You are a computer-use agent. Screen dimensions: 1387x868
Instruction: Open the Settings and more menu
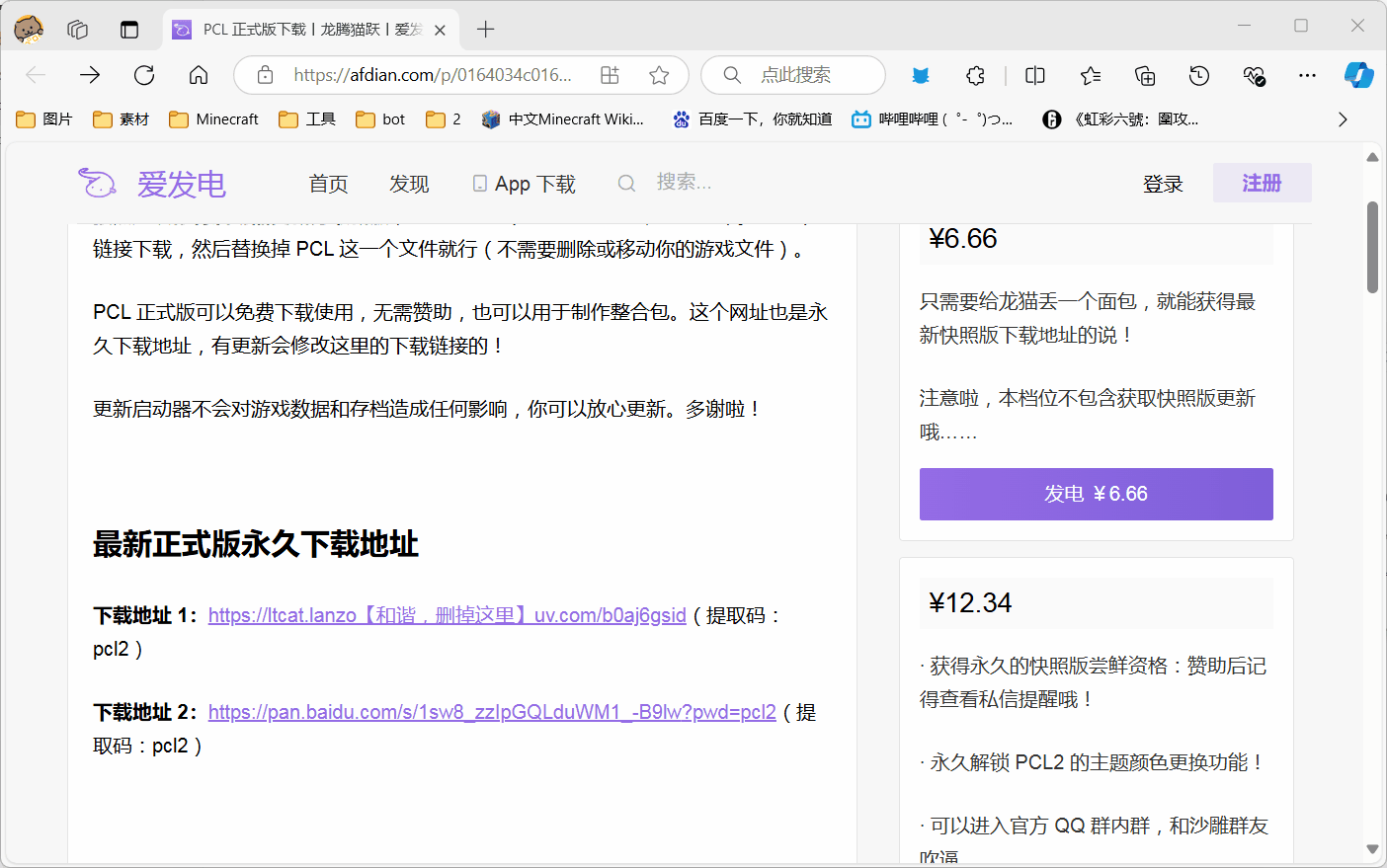tap(1307, 75)
